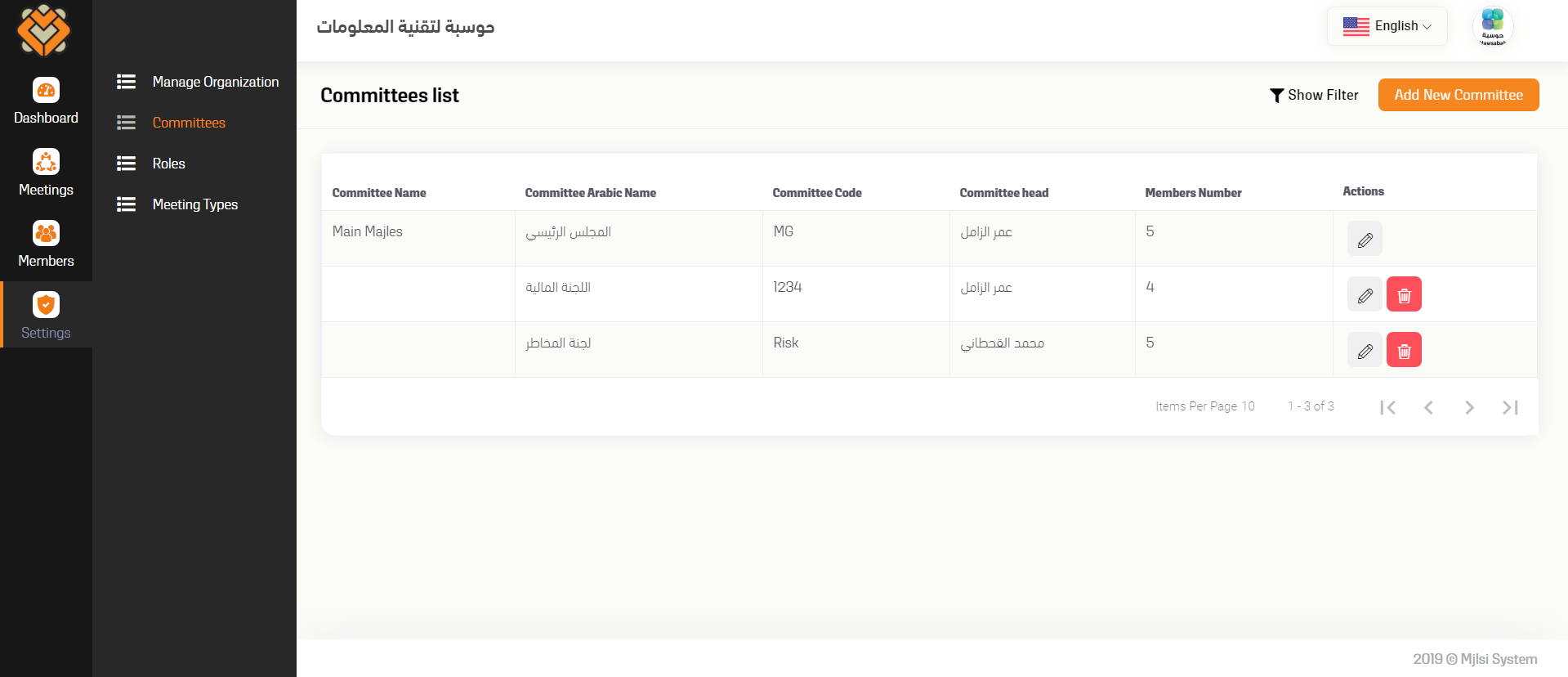Click the organization avatar in the header

1492,26
